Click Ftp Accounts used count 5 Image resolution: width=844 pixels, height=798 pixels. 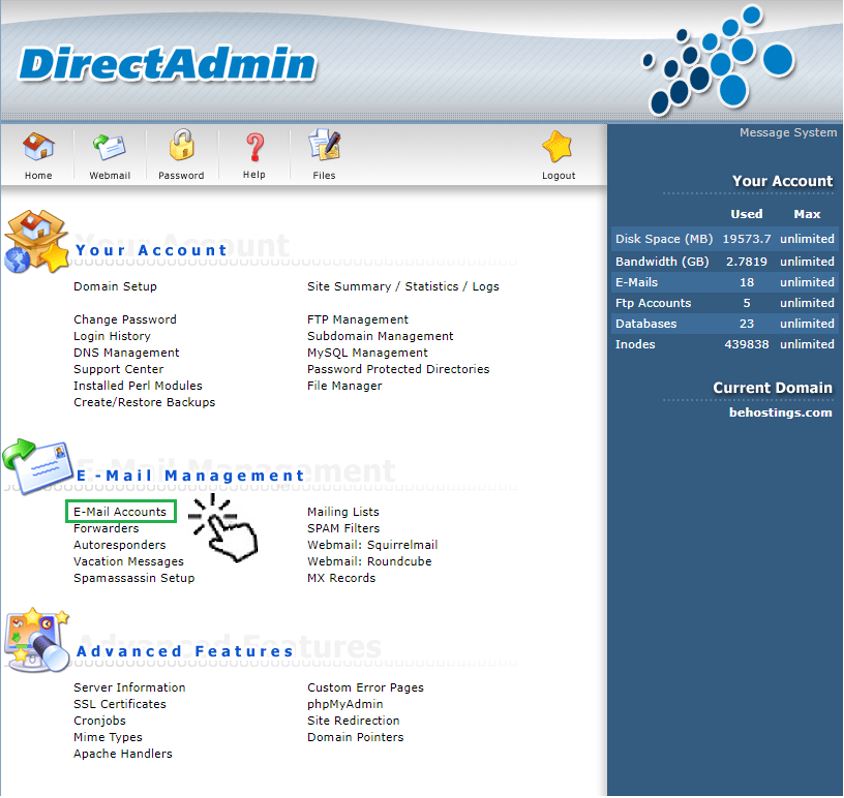[747, 303]
